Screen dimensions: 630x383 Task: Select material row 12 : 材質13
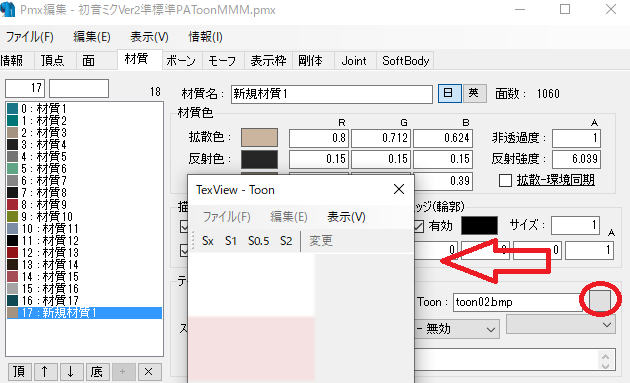(x=84, y=252)
